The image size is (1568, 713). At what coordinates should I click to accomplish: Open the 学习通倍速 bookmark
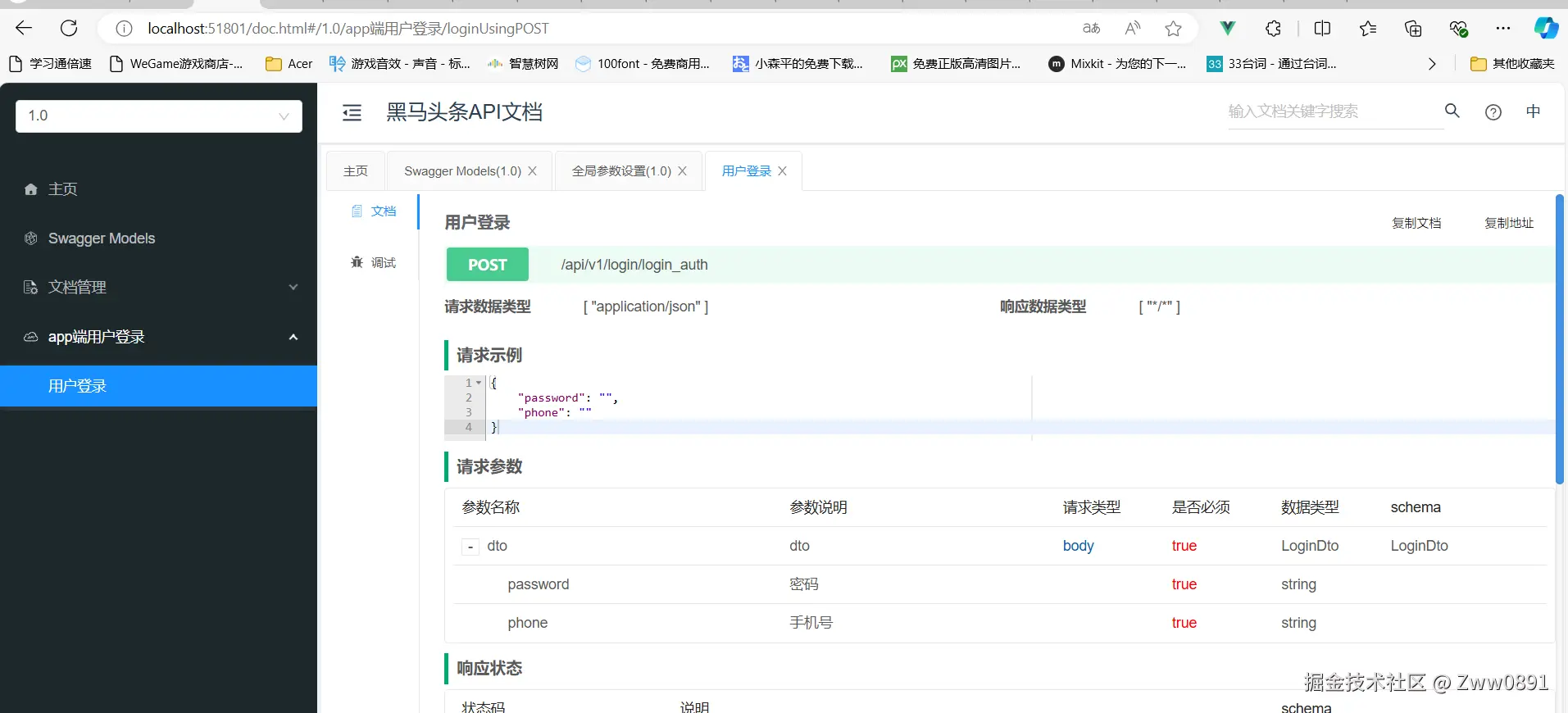coord(50,64)
